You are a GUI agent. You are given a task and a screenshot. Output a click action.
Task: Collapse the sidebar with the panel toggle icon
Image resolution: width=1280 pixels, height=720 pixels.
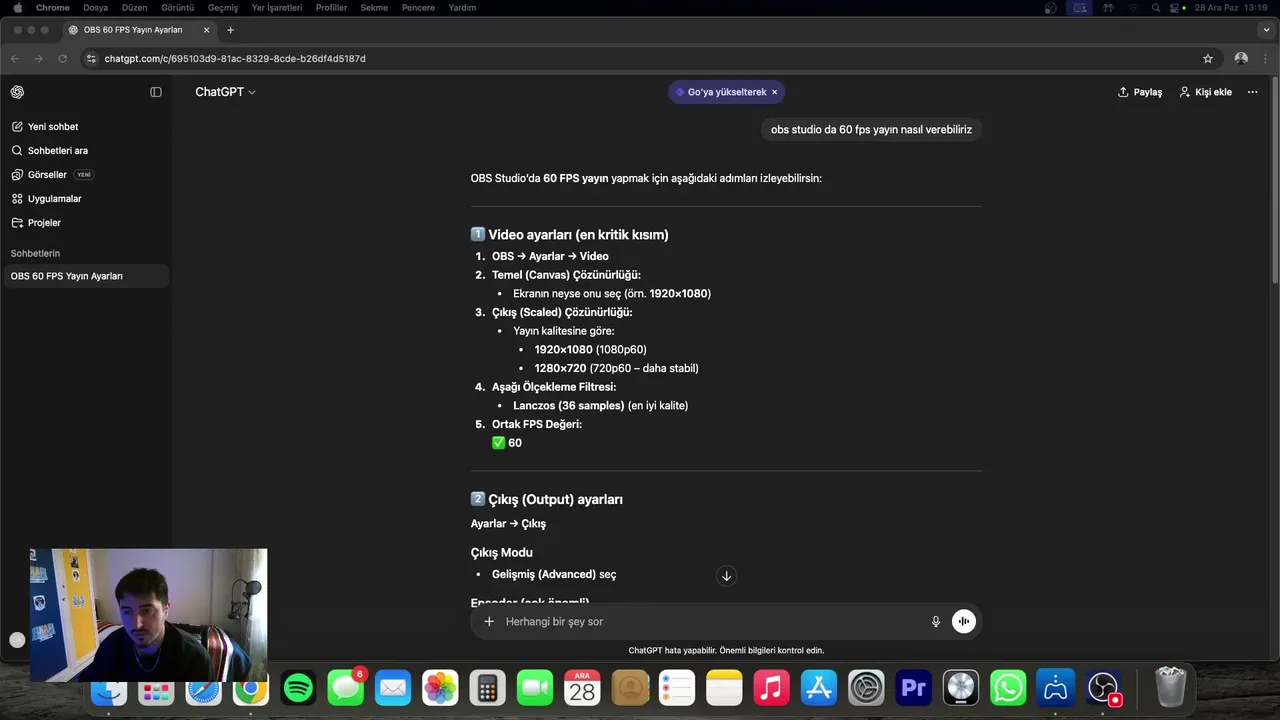tap(156, 92)
